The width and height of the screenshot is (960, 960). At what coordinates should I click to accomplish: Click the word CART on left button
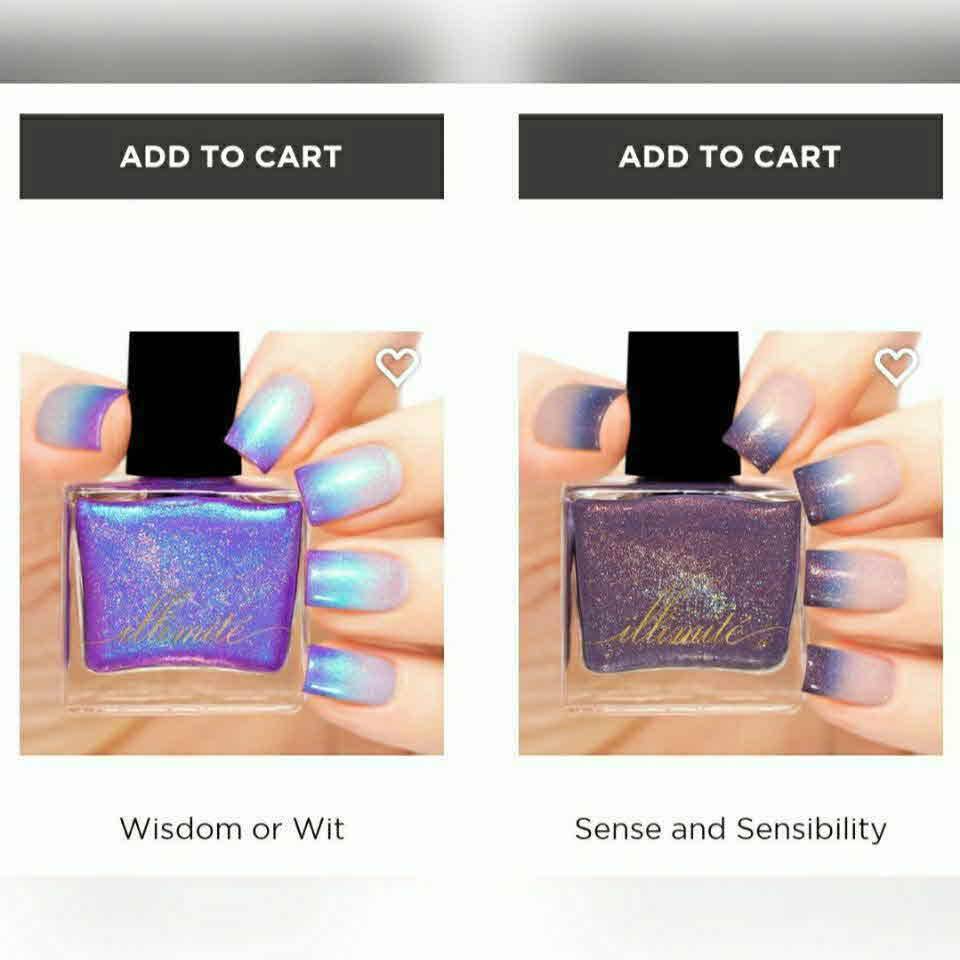click(298, 157)
